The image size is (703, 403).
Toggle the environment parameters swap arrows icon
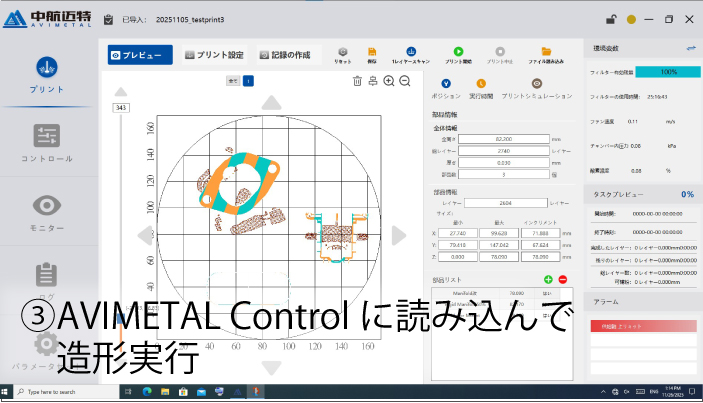[691, 48]
